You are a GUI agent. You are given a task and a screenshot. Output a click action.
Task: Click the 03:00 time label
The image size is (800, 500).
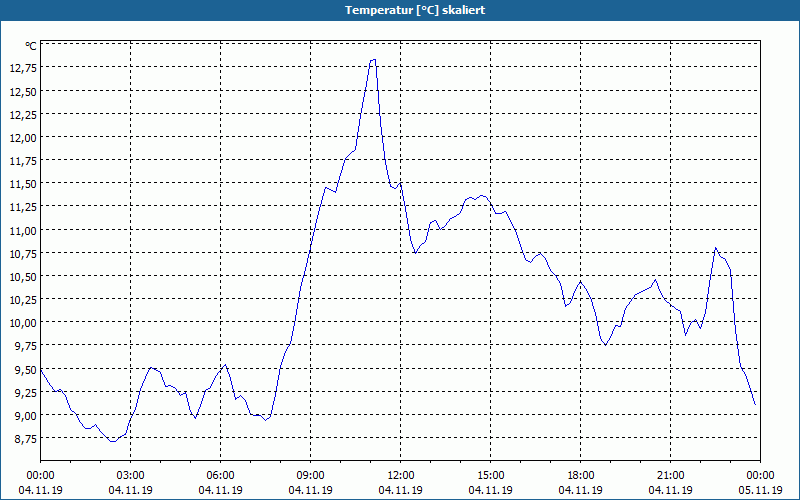(131, 476)
